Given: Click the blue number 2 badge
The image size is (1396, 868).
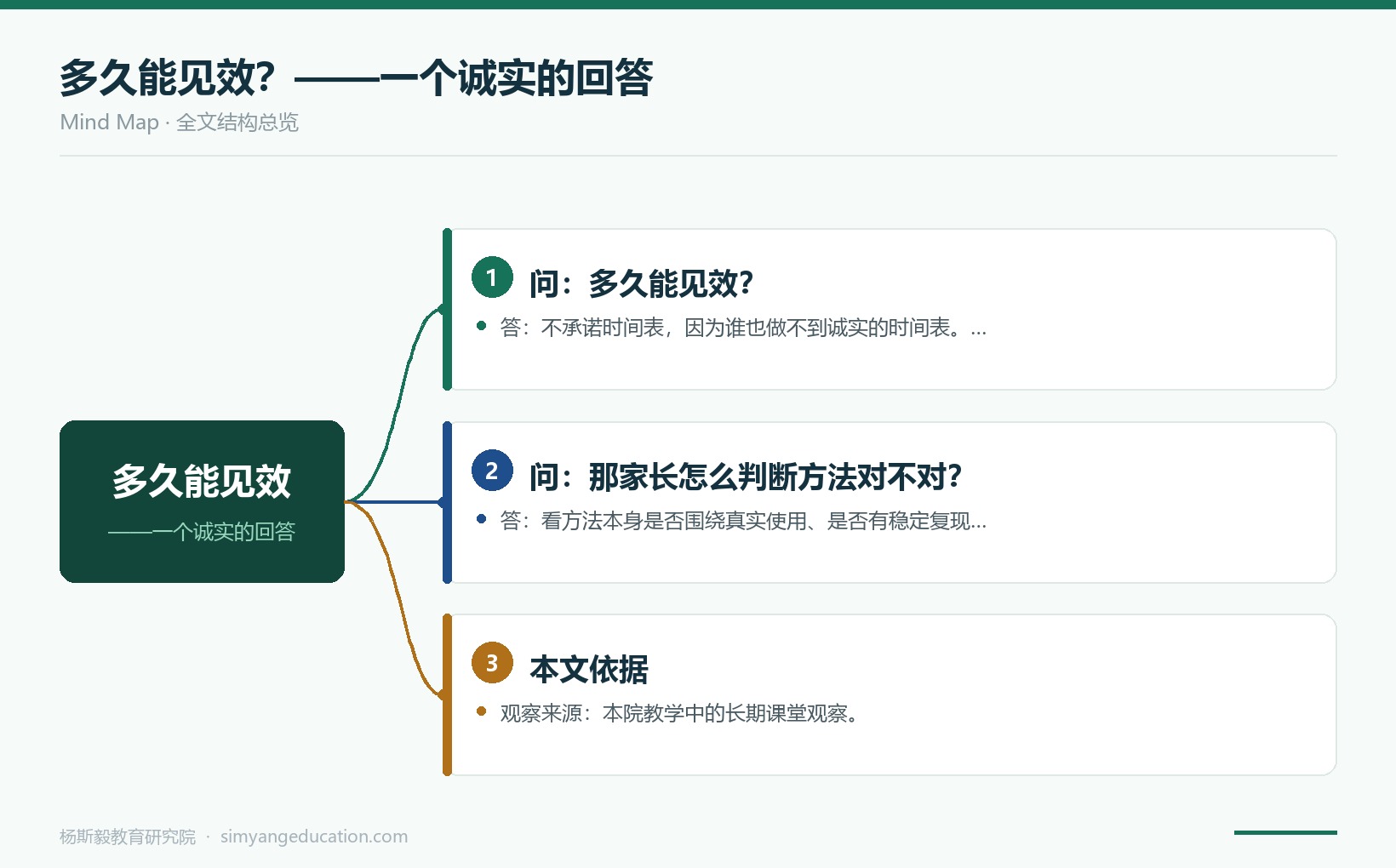Looking at the screenshot, I should click(492, 471).
